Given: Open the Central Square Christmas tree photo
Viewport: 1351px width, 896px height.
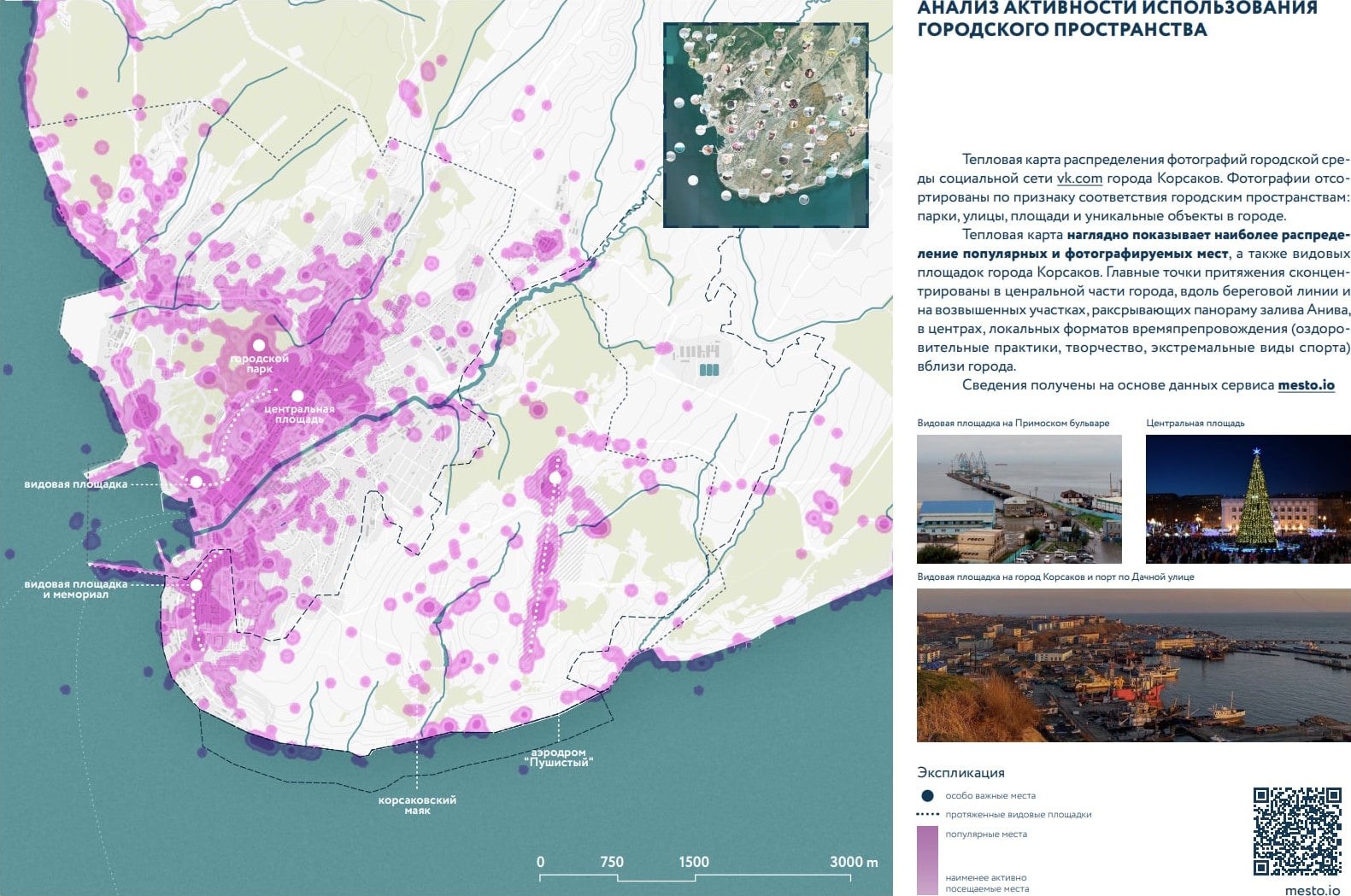Looking at the screenshot, I should tap(1248, 499).
